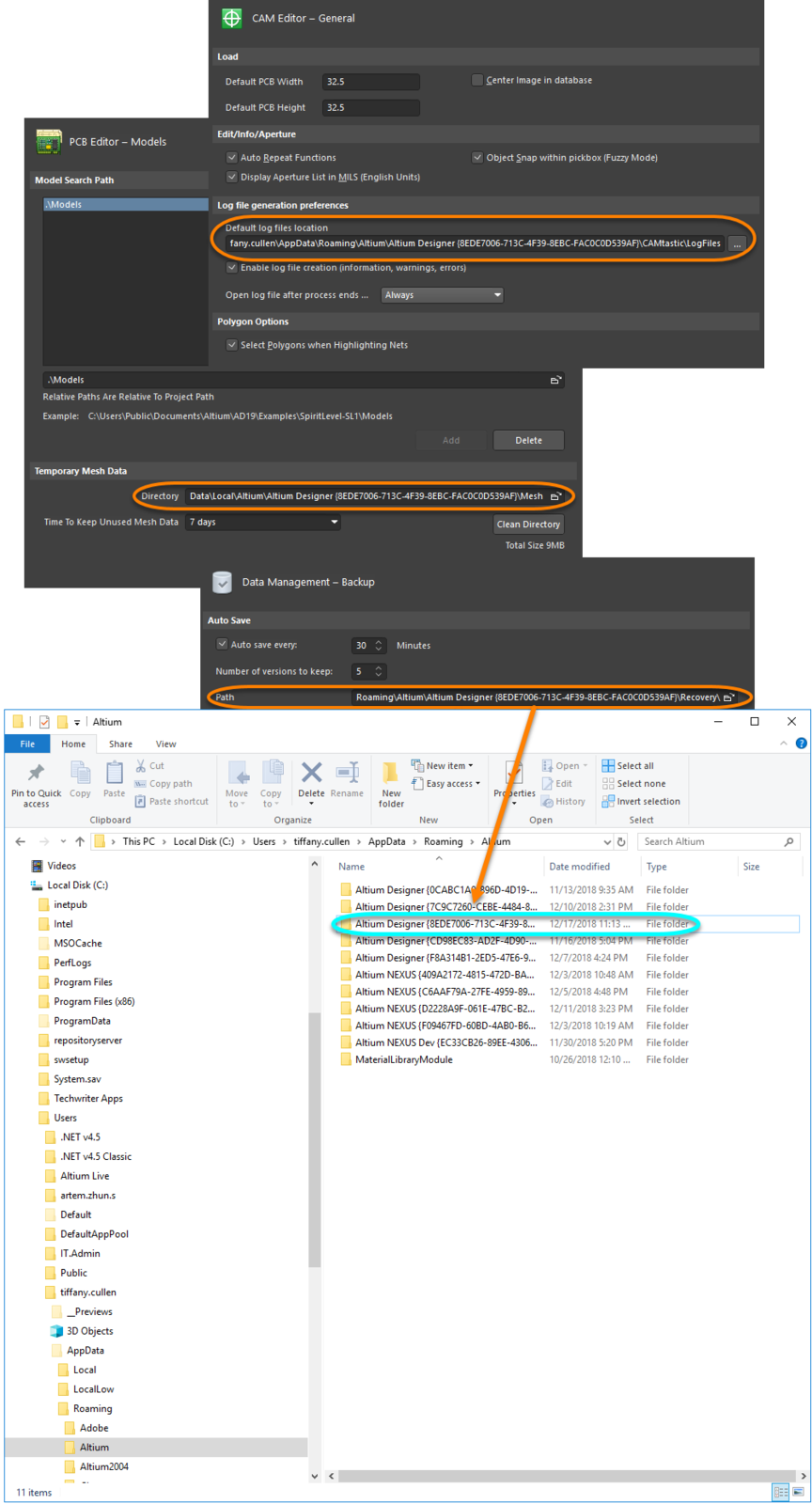Click Delete button under Model Search Path
This screenshot has height=1504, width=812.
528,440
